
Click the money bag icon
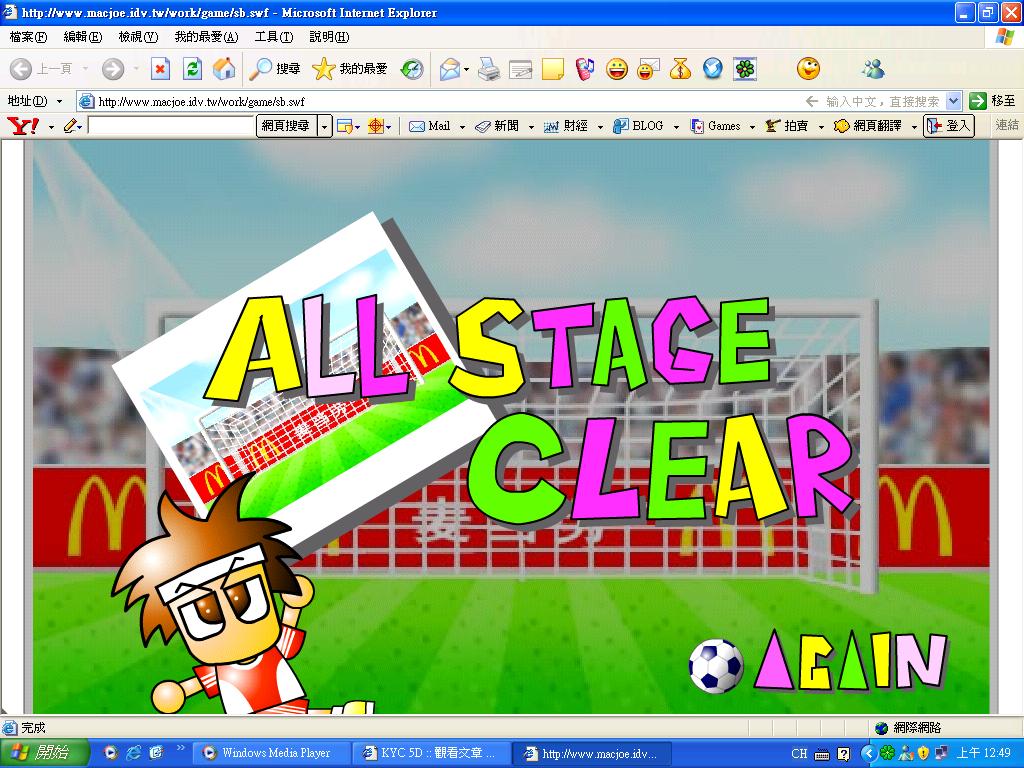click(680, 69)
